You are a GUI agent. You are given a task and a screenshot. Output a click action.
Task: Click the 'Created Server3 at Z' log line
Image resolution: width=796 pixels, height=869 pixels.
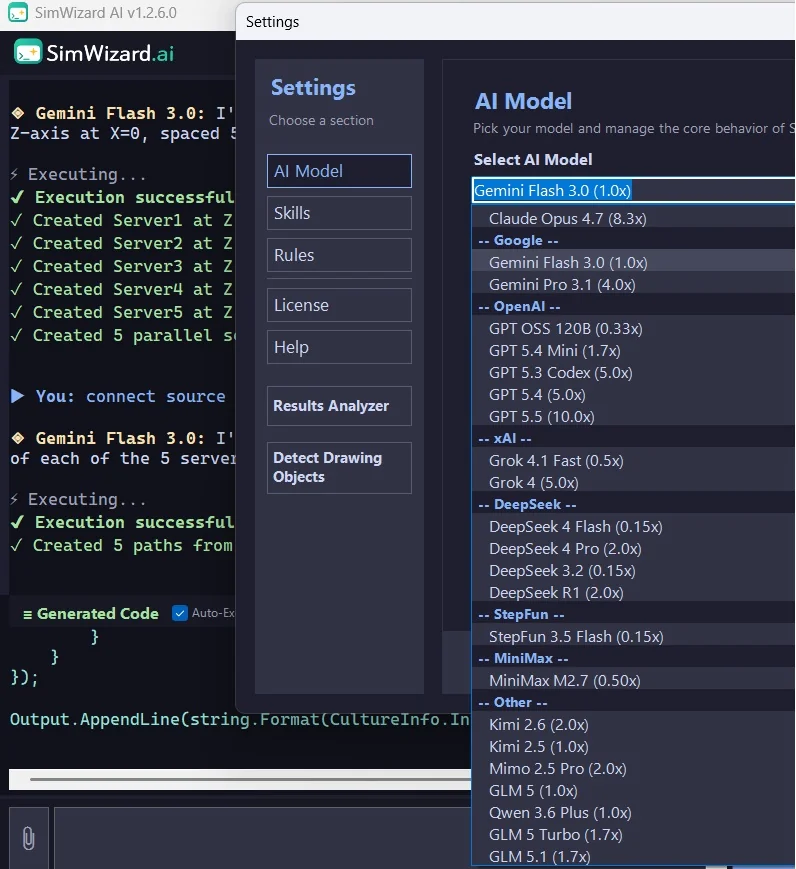[122, 266]
